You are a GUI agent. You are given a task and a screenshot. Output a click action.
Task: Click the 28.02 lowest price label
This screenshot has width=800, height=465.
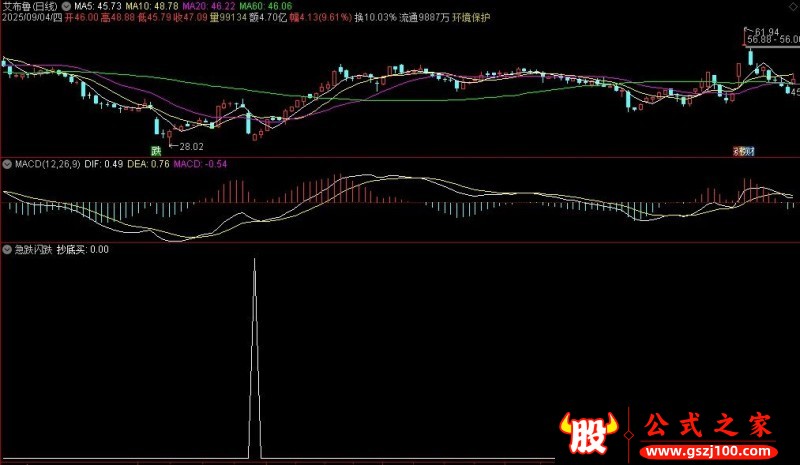pos(191,147)
